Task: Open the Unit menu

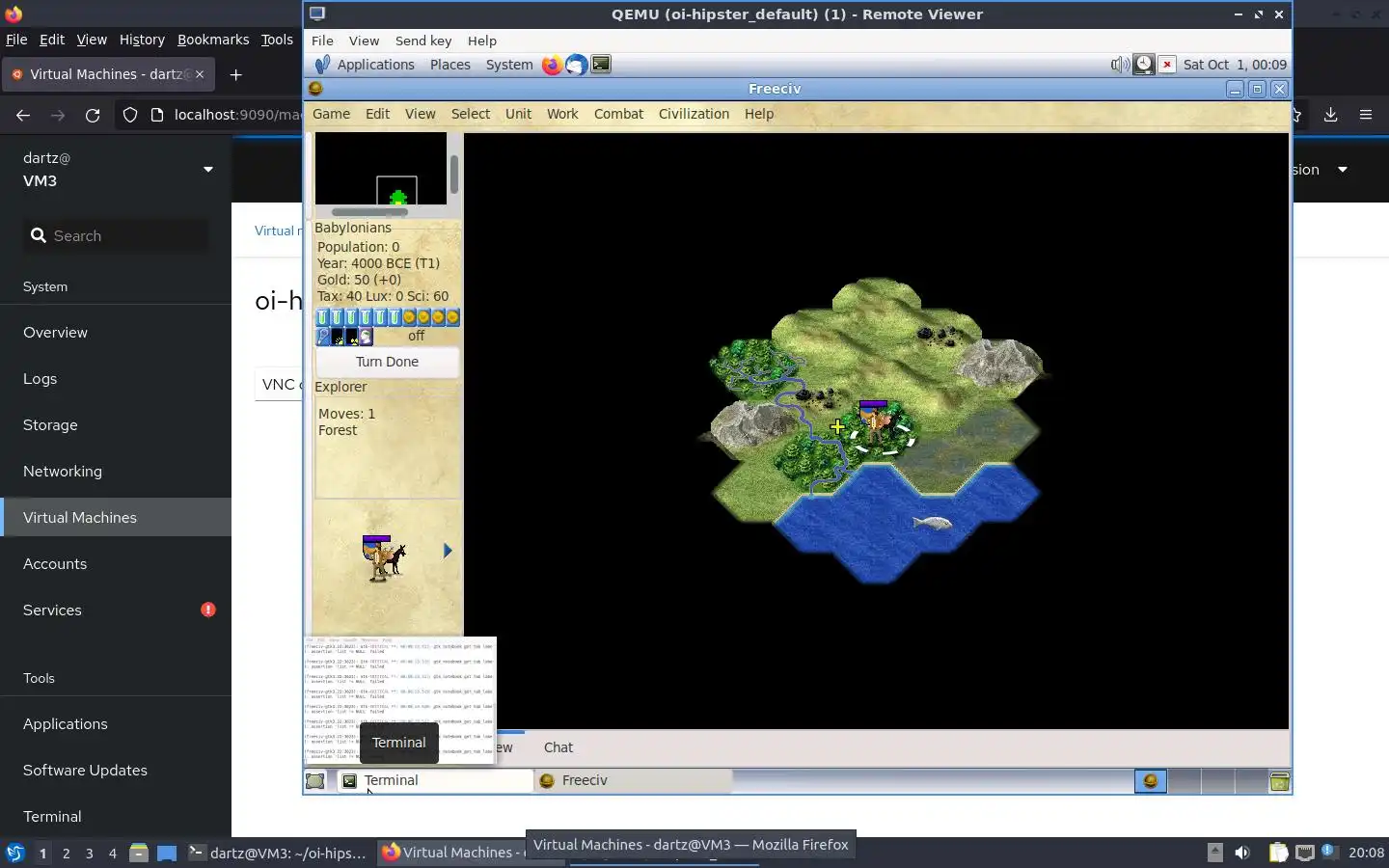Action: pos(518,114)
